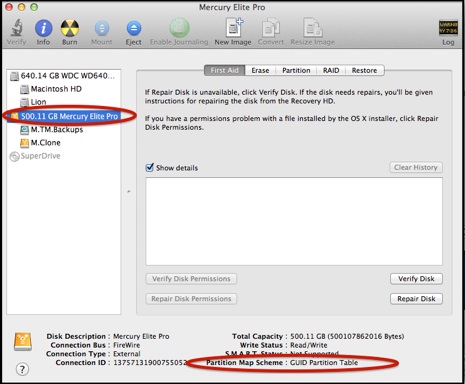Click the Read/Write status value
The height and width of the screenshot is (384, 465).
click(x=308, y=345)
